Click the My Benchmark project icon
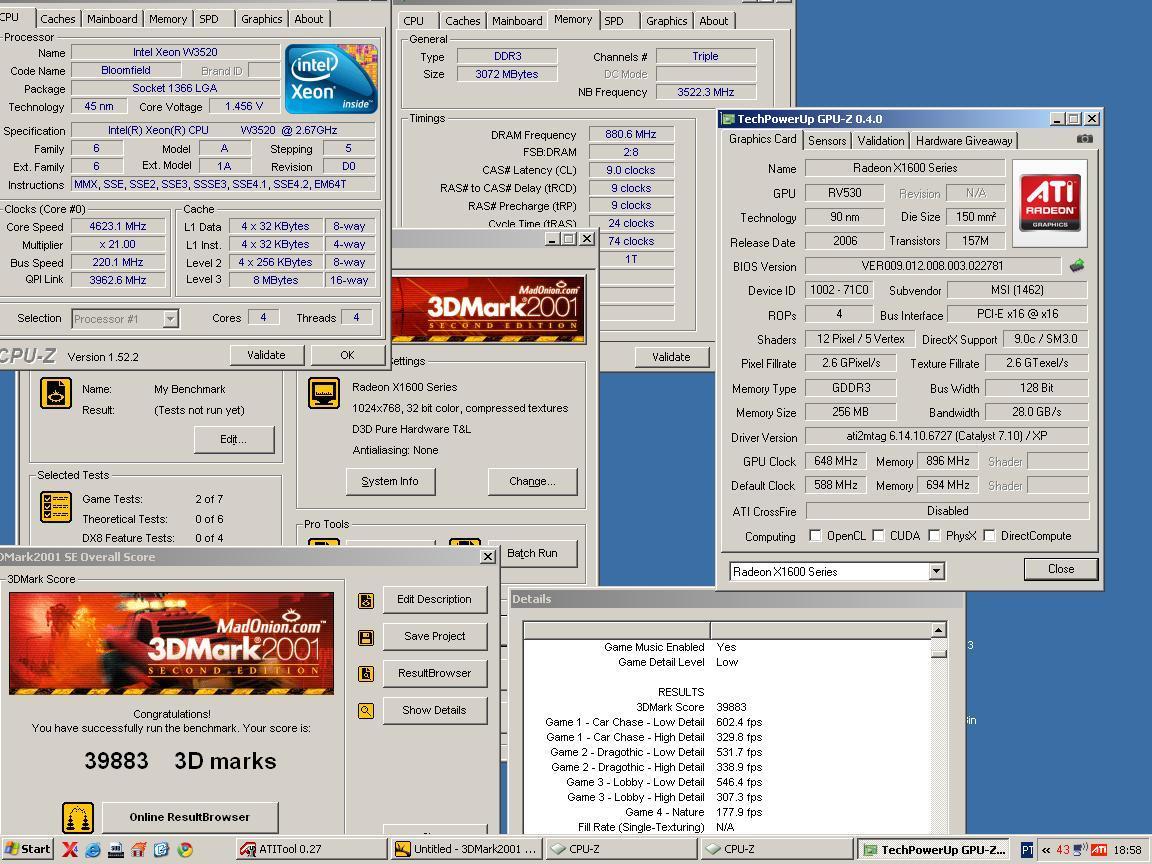The image size is (1152, 864). pyautogui.click(x=56, y=394)
